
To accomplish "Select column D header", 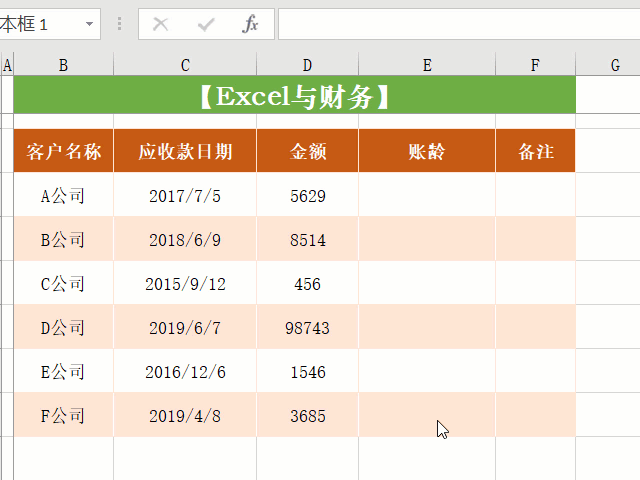I will coord(307,64).
